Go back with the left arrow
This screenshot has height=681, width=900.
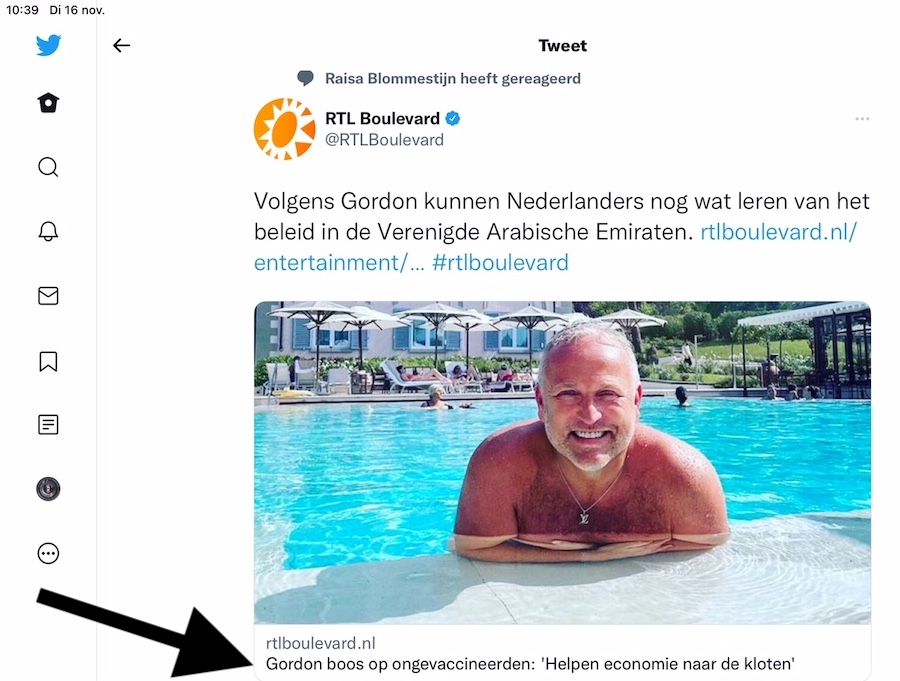(x=121, y=45)
